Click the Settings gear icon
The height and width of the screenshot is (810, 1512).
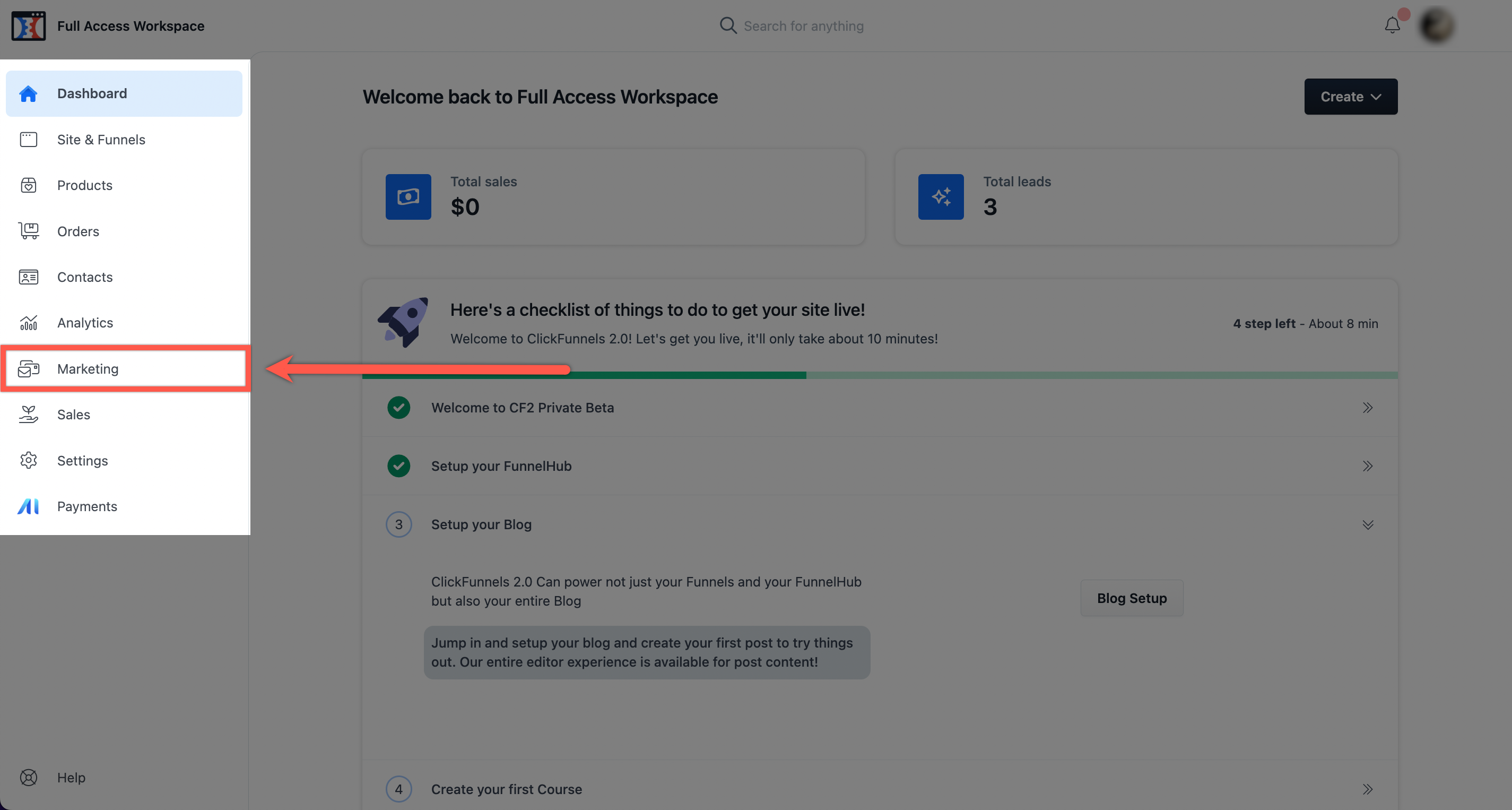click(x=28, y=460)
